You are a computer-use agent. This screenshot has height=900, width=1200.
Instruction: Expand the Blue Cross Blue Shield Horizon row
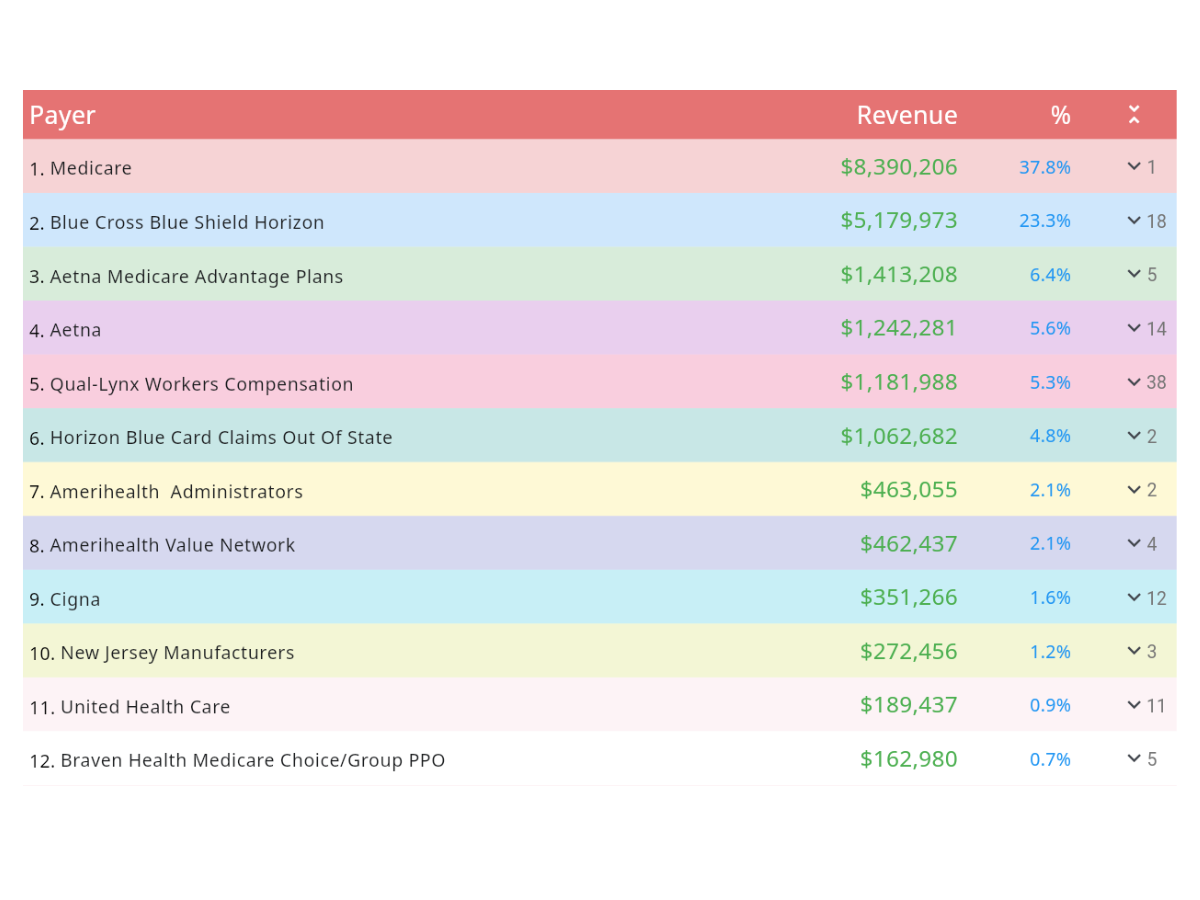(1134, 221)
